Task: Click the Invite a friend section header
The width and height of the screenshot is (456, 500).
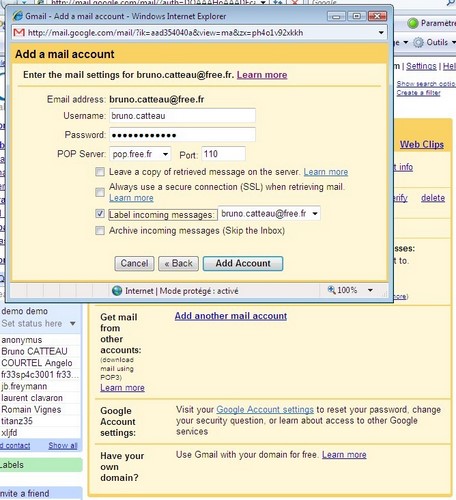Action: coord(41,493)
